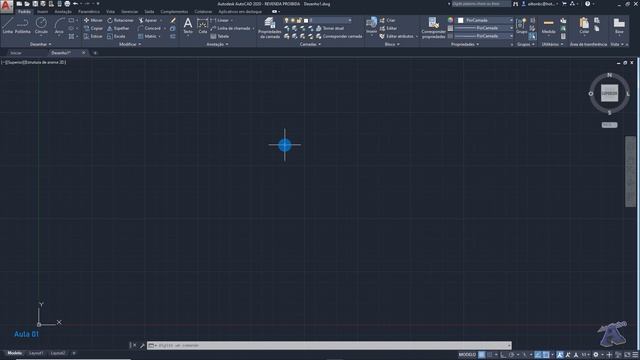Toggle the grid display in status bar

pos(482,355)
